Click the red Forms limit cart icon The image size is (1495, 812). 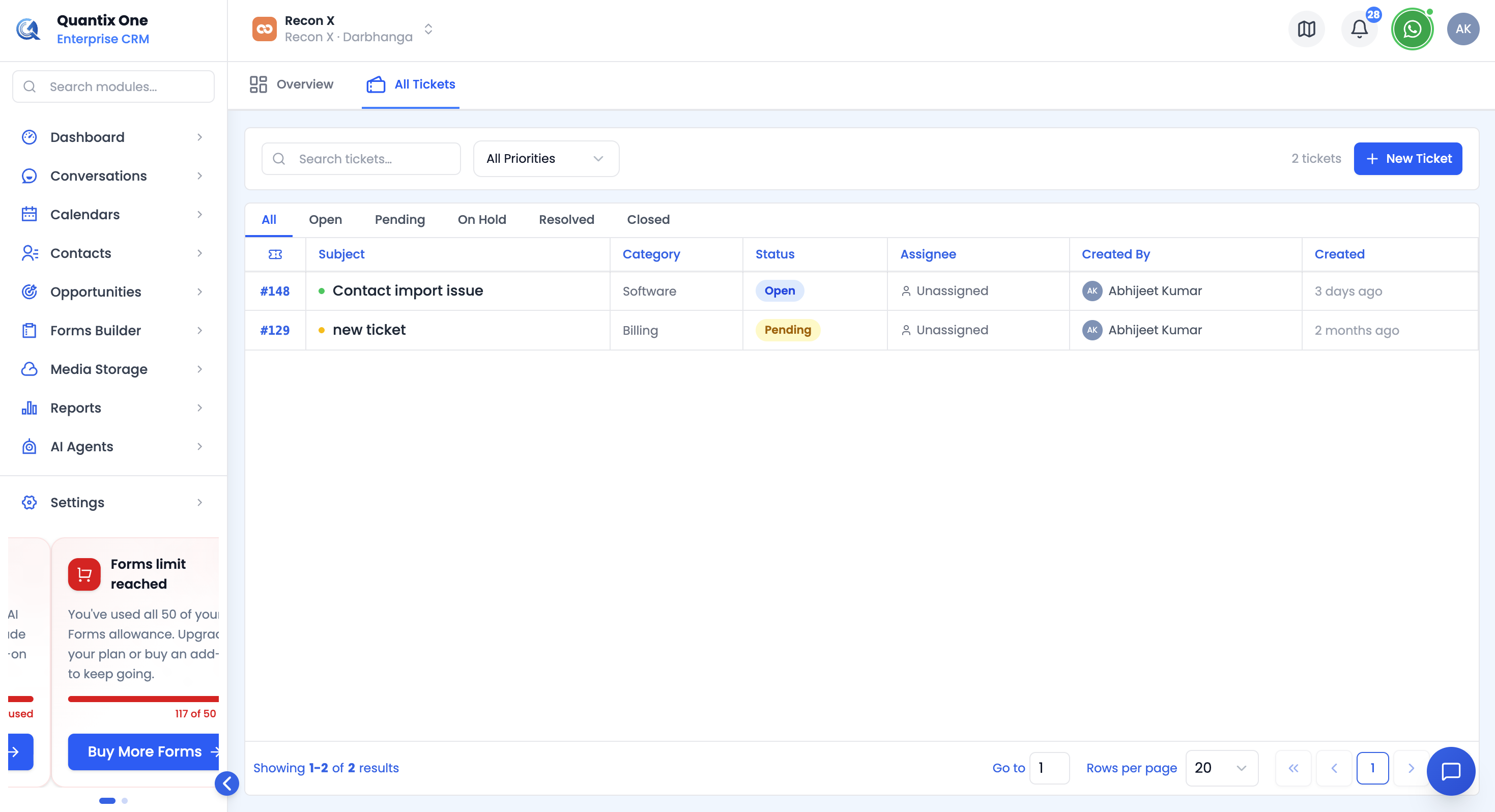pyautogui.click(x=84, y=574)
